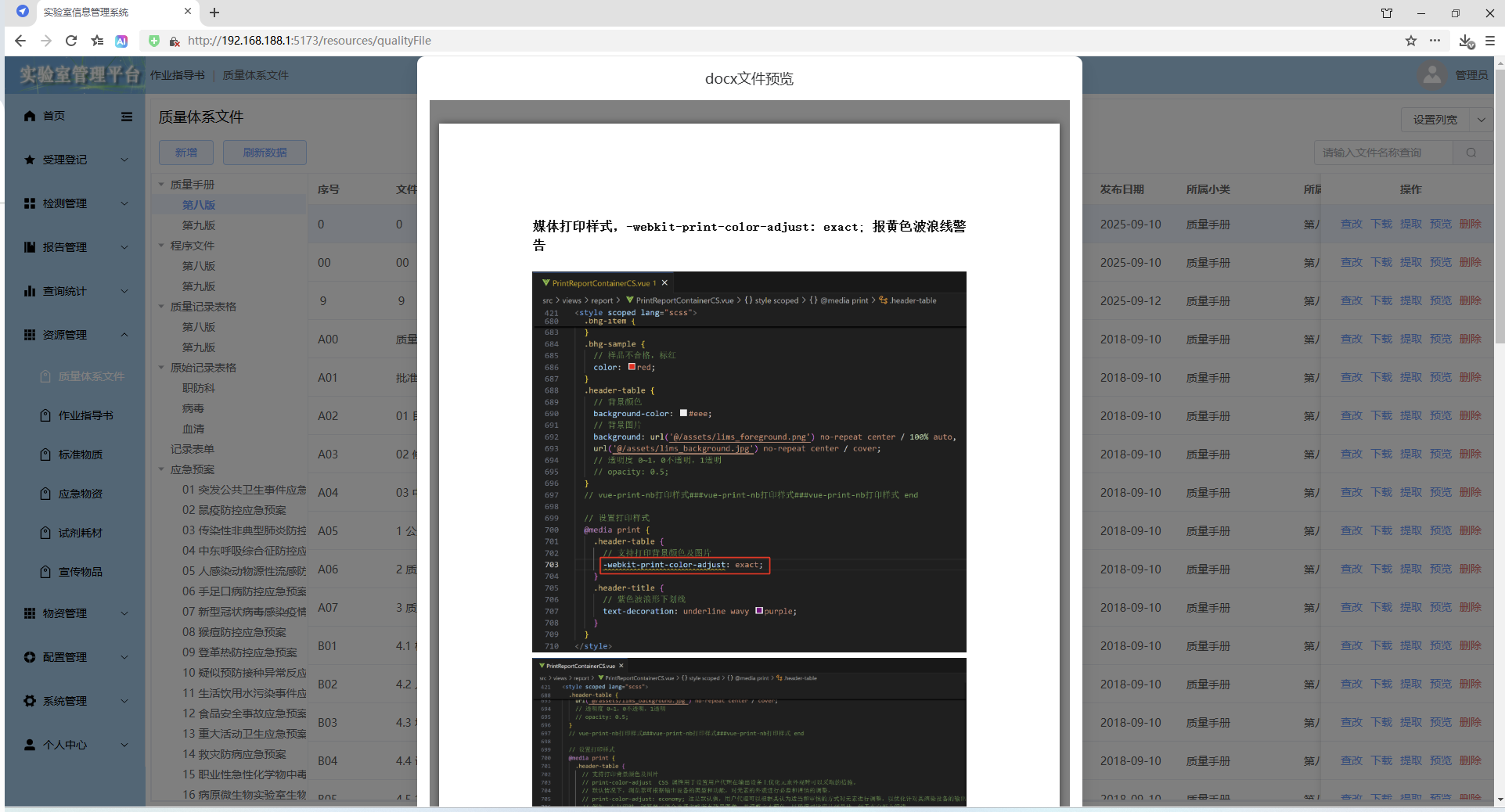The height and width of the screenshot is (812, 1505).
Task: Click the 标准物质 sidebar icon
Action: point(45,454)
